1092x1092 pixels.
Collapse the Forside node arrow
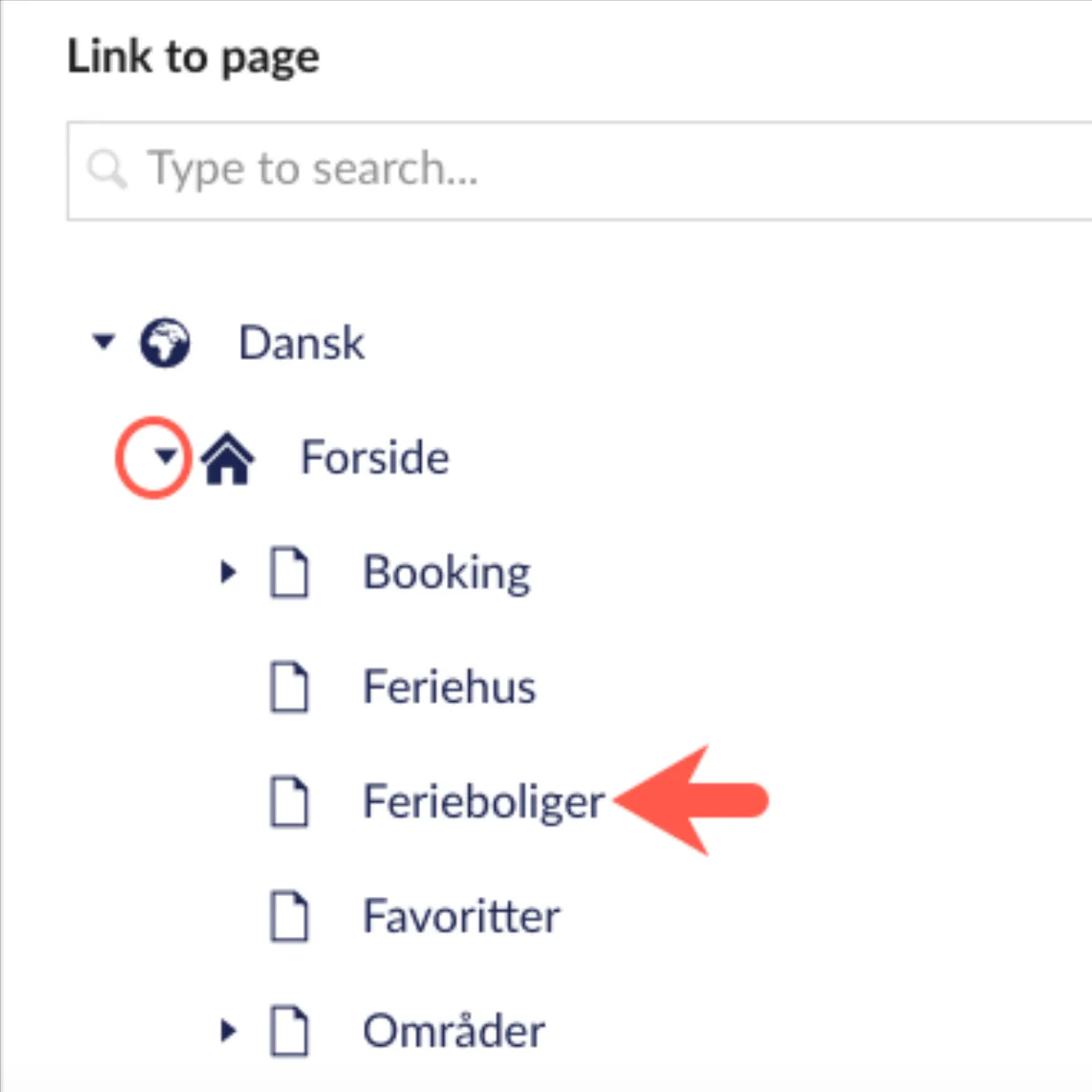pos(166,456)
